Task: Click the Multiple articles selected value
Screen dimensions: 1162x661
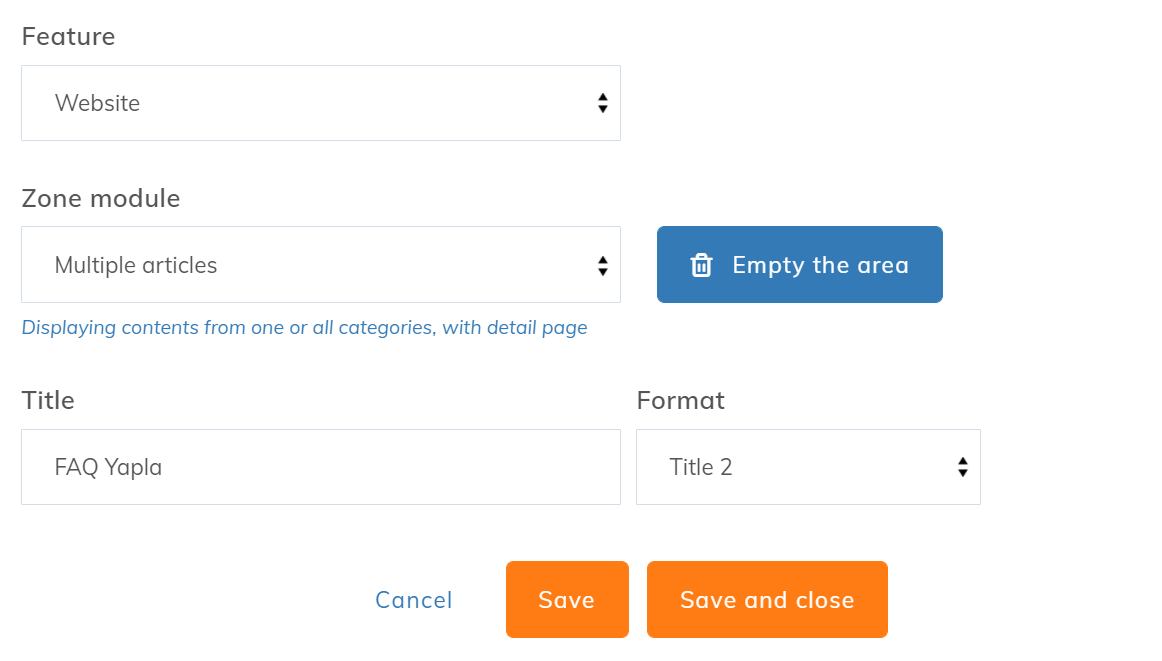Action: [x=136, y=265]
